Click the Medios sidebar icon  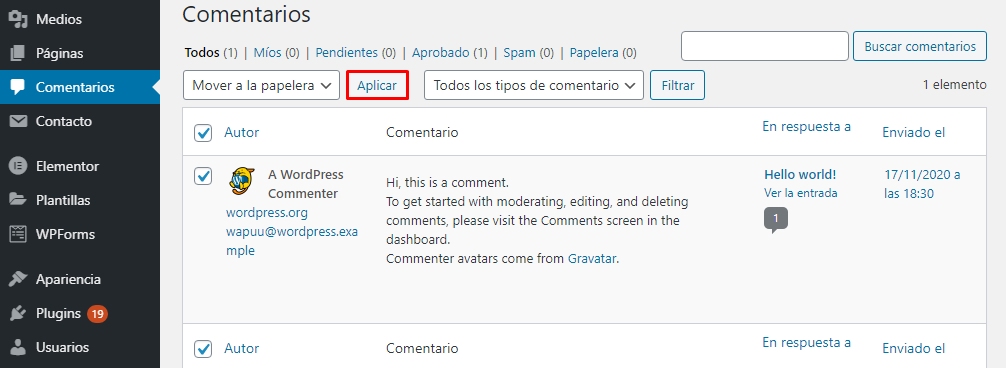click(18, 19)
